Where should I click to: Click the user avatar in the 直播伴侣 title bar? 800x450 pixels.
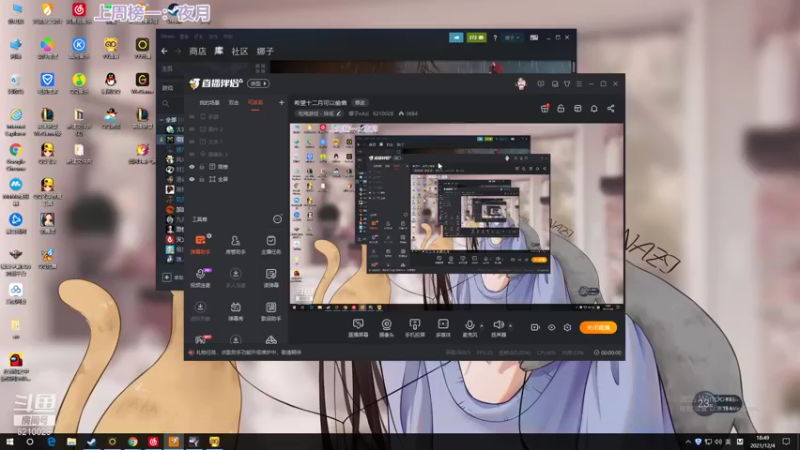click(521, 84)
